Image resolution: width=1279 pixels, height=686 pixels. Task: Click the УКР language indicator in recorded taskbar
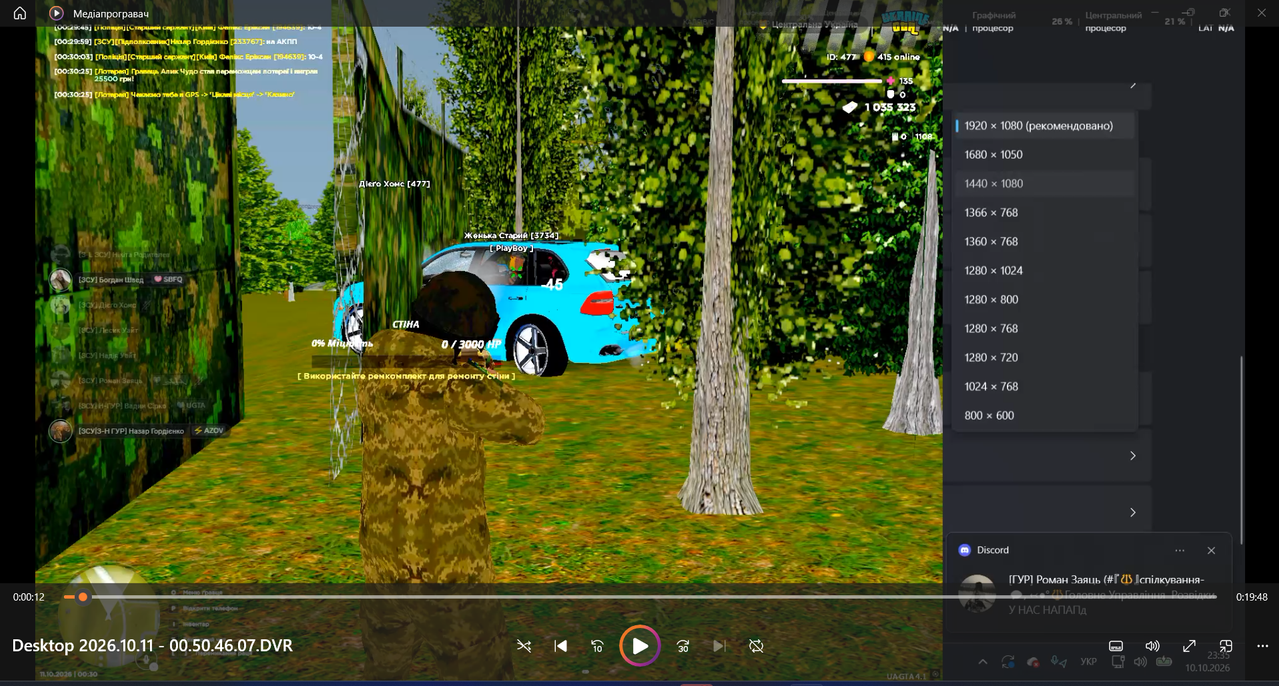tap(1089, 662)
